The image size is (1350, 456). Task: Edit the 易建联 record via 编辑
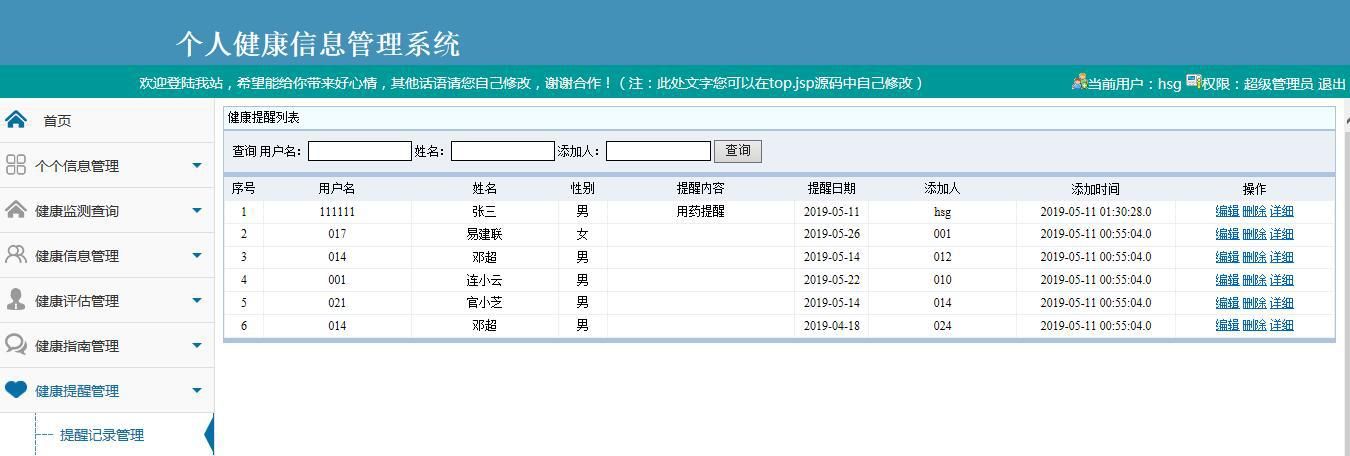[x=1227, y=234]
